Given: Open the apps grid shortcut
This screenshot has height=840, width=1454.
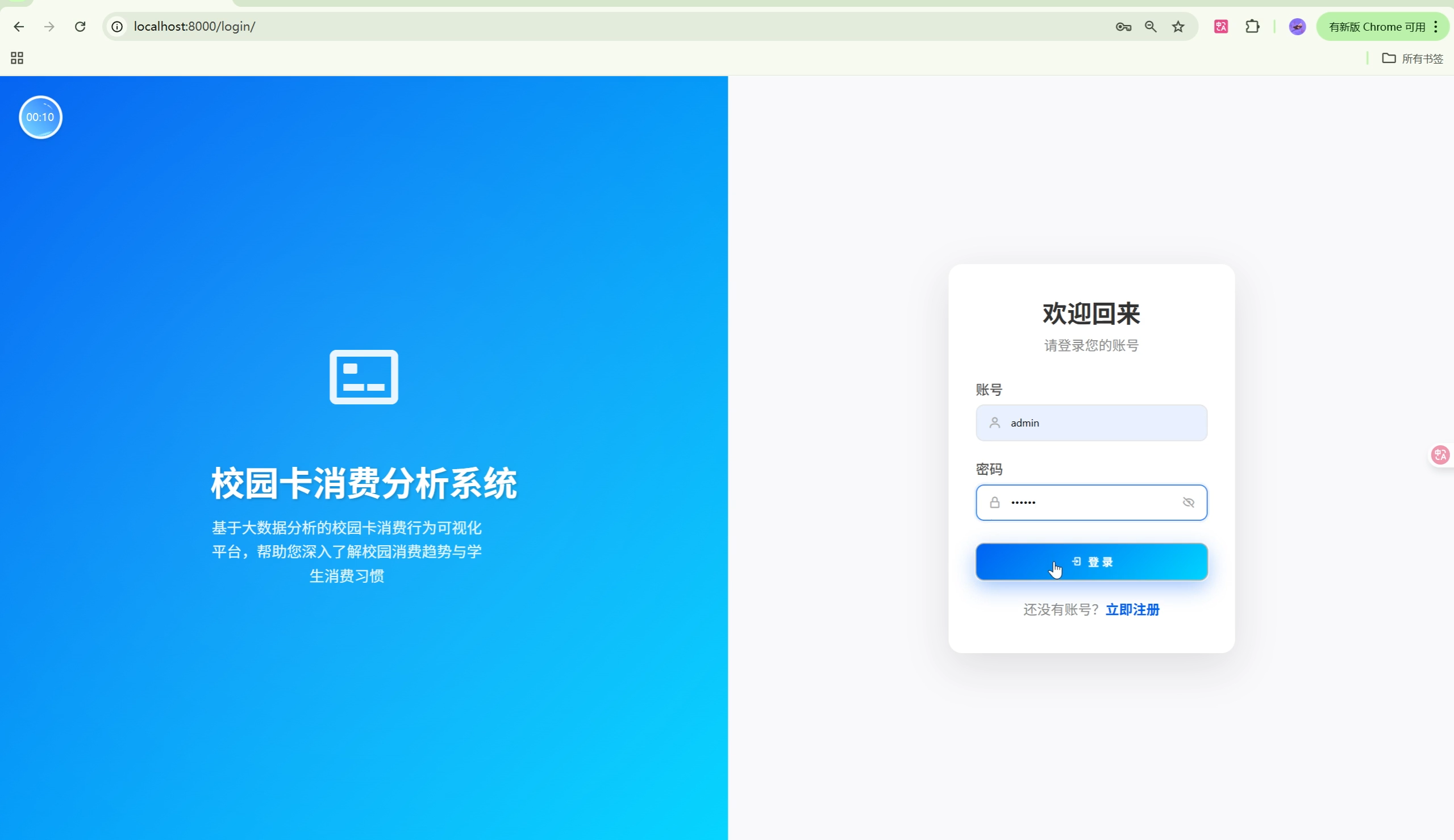Looking at the screenshot, I should pyautogui.click(x=16, y=58).
